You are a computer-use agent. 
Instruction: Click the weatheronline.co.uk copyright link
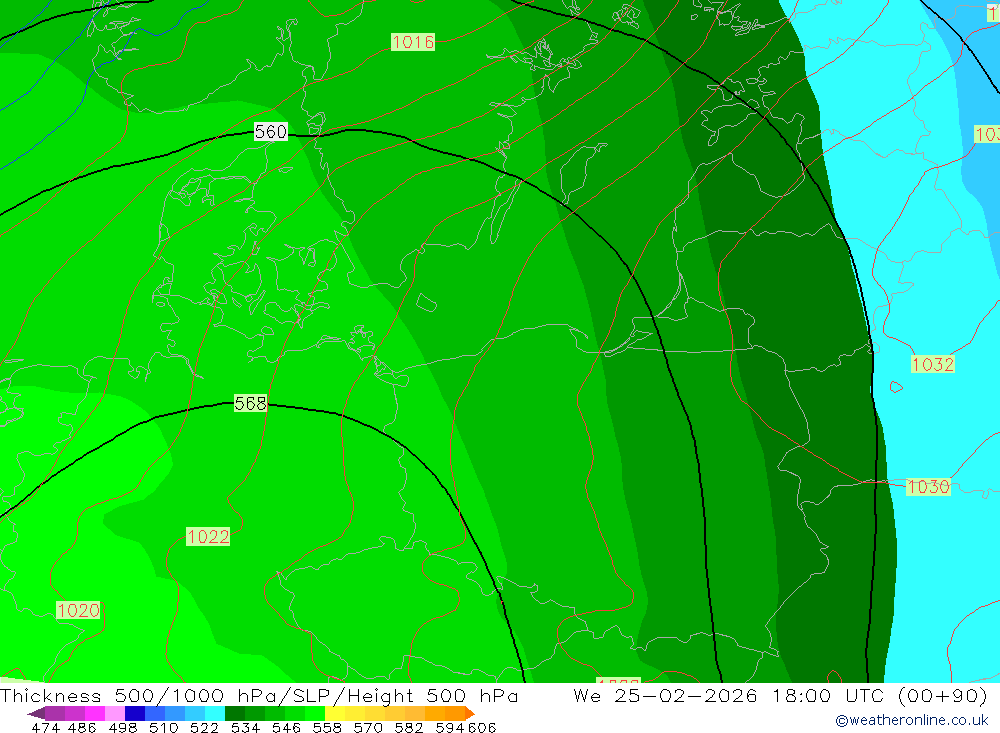click(911, 720)
